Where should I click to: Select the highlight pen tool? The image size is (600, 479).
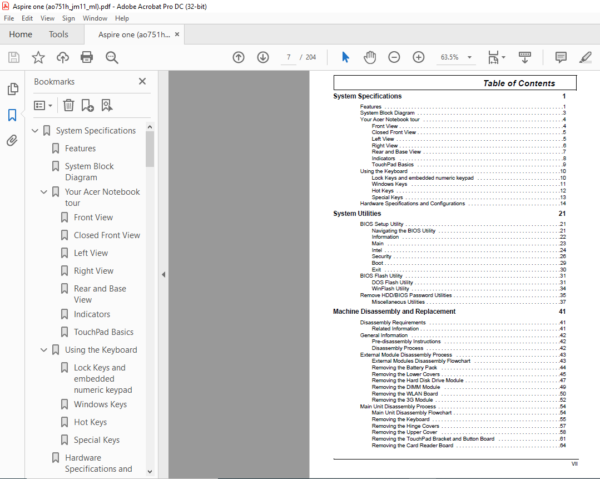[585, 57]
